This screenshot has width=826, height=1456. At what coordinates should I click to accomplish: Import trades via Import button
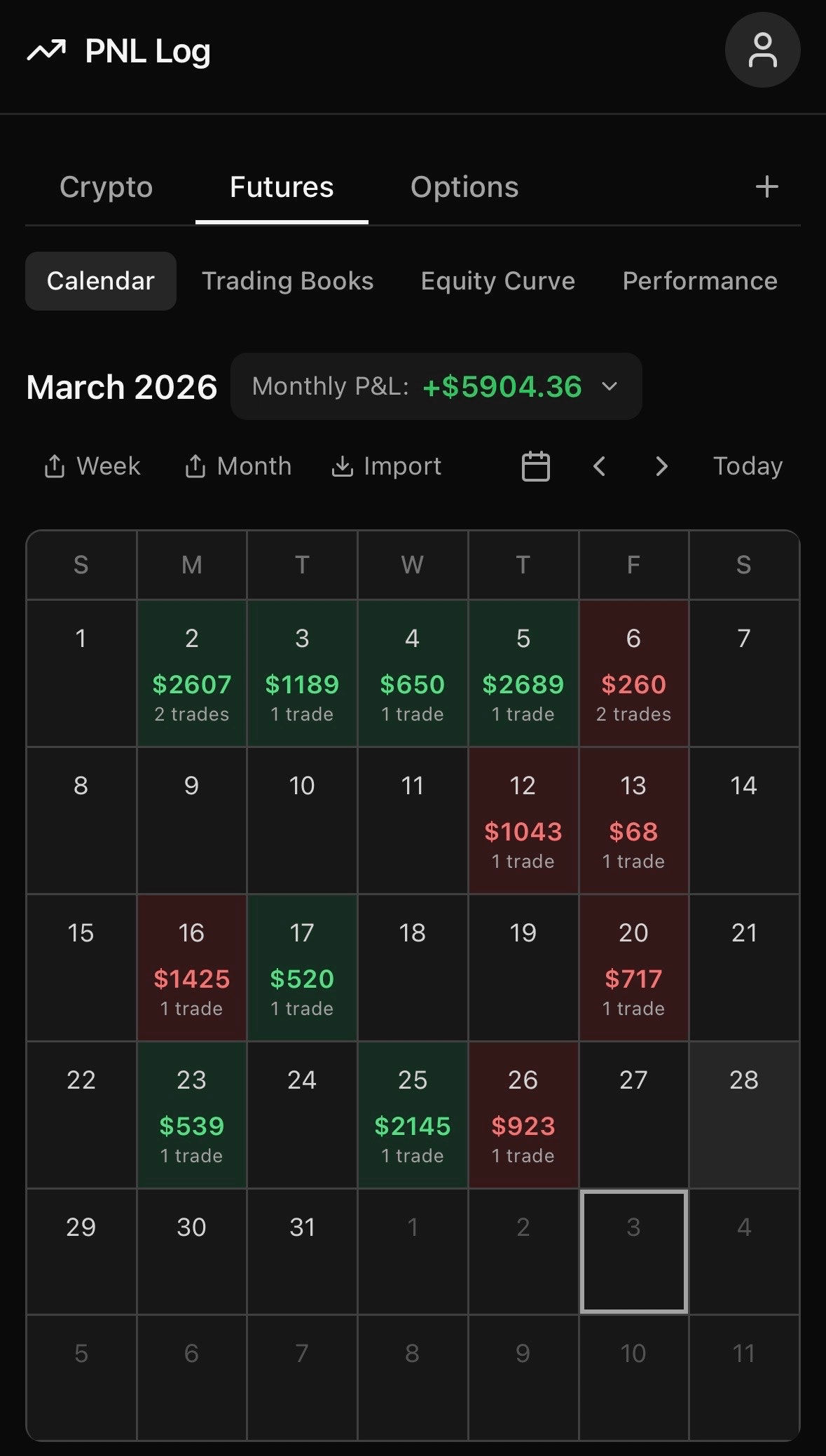[x=386, y=466]
